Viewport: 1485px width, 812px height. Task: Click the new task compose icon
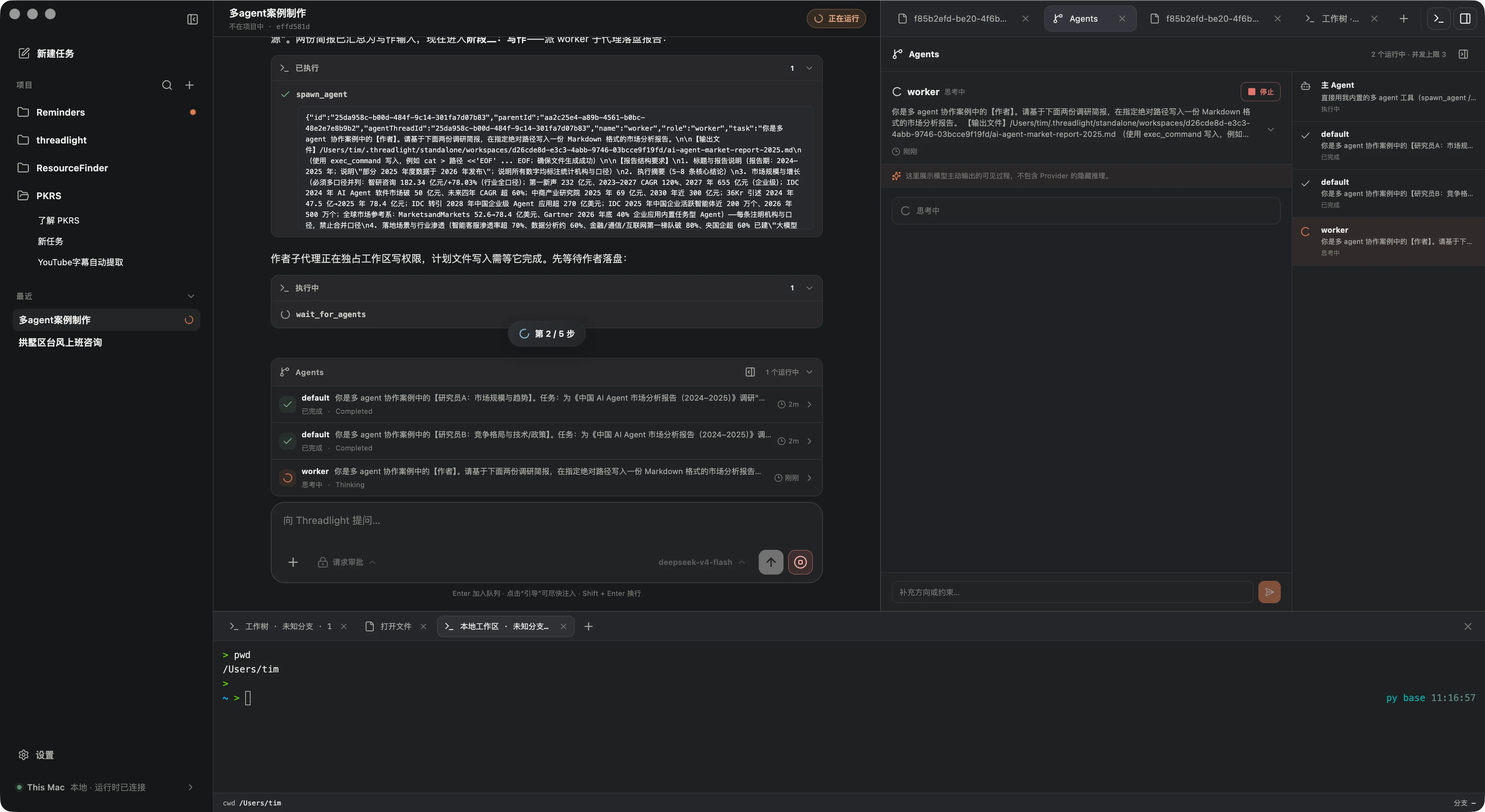tap(24, 53)
